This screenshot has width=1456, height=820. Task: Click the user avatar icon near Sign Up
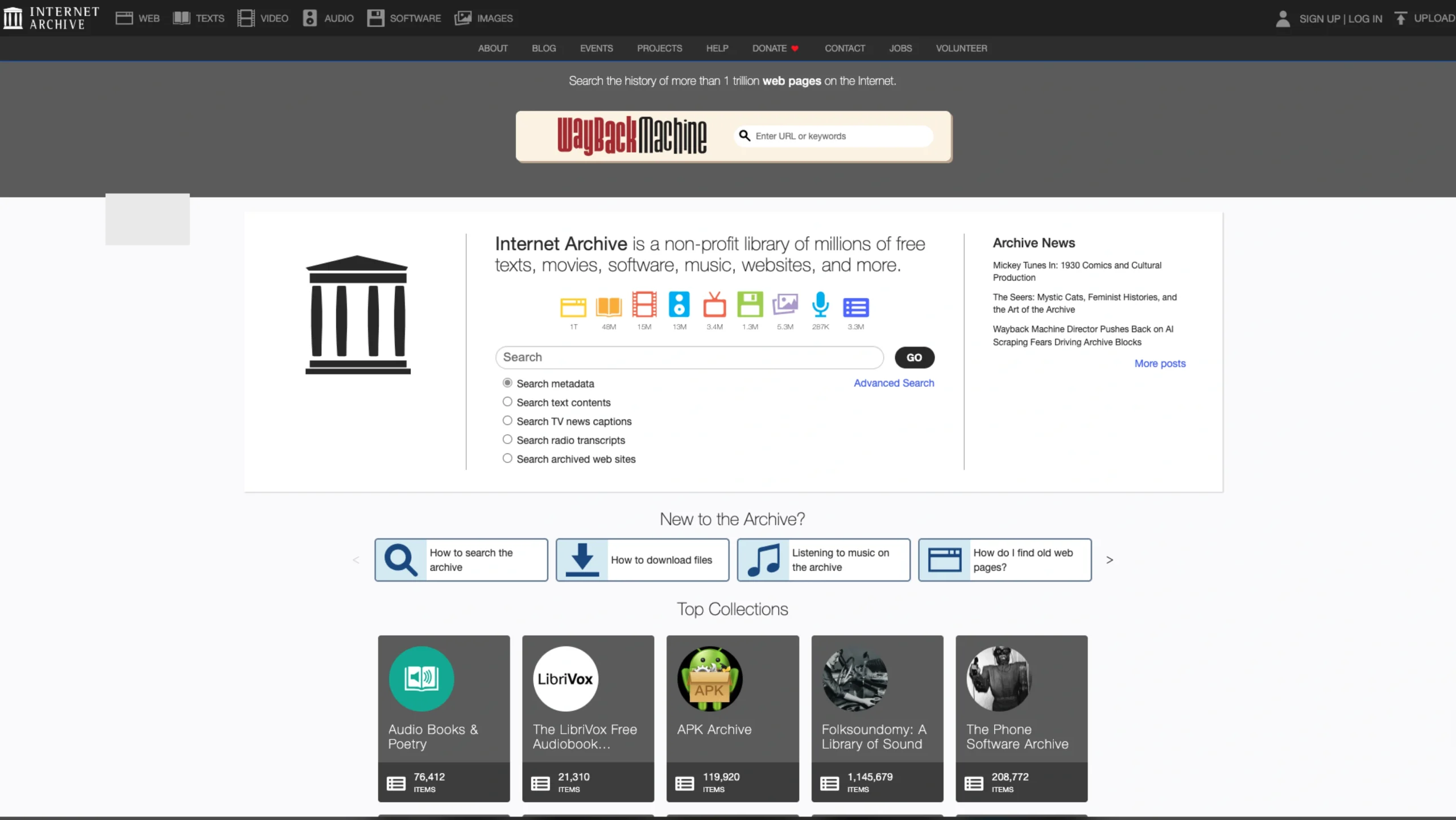coord(1283,19)
